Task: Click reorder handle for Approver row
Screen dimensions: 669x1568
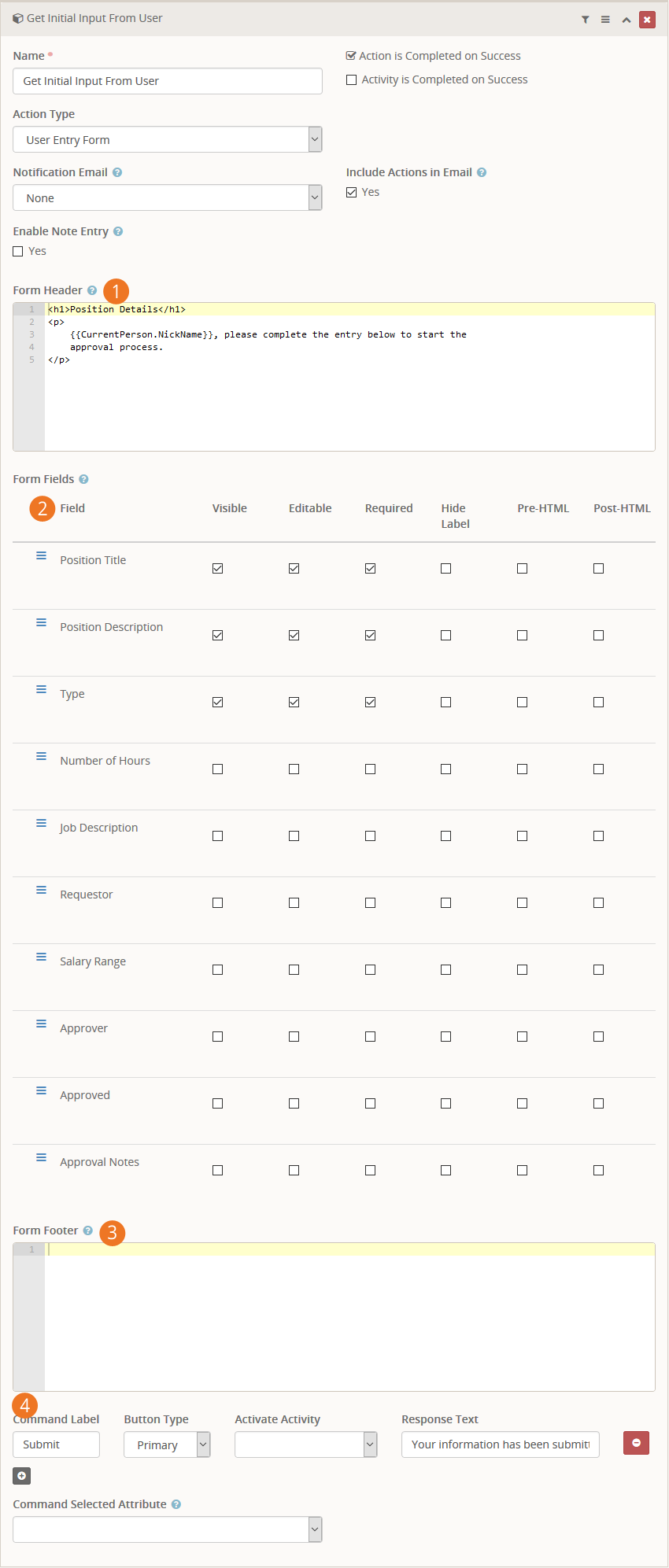Action: 41,1024
